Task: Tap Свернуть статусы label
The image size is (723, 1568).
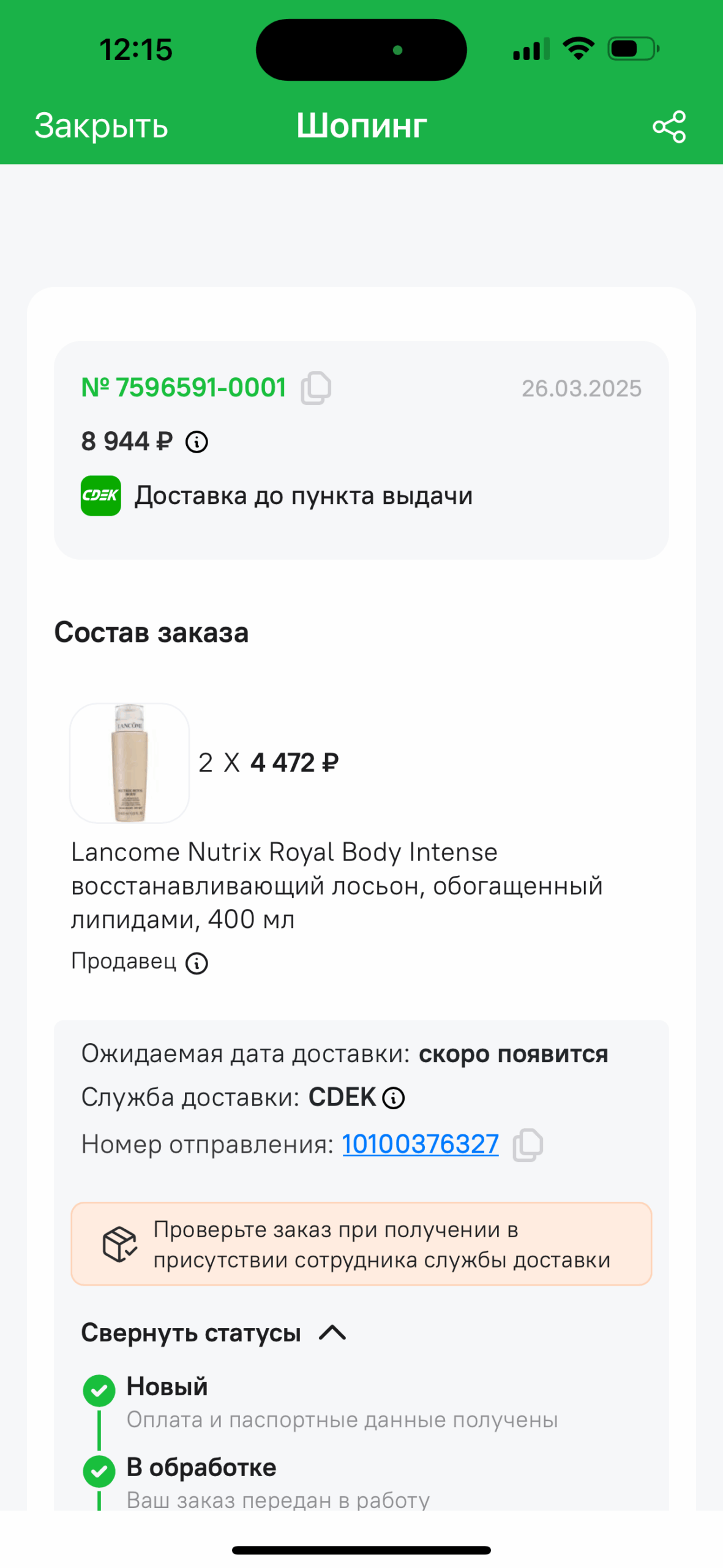Action: click(x=191, y=1333)
